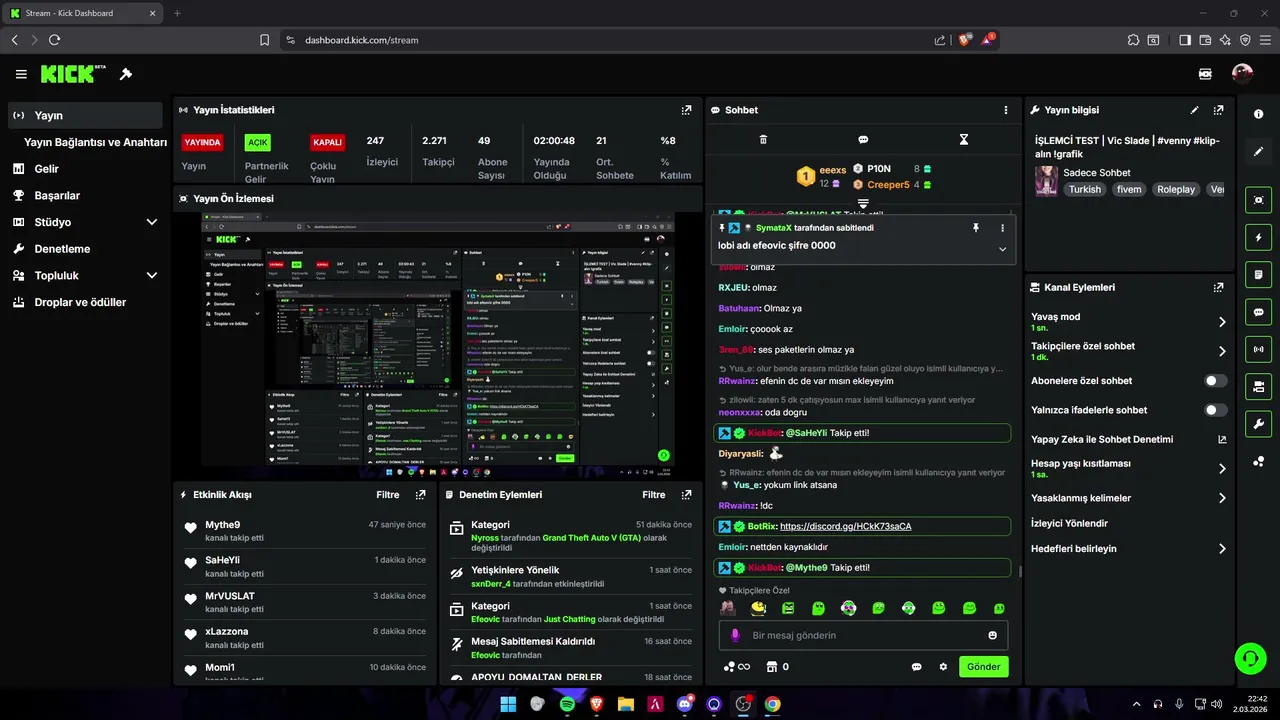The height and width of the screenshot is (720, 1280).
Task: Click the Bir mesaj gönderin input field
Action: point(864,635)
